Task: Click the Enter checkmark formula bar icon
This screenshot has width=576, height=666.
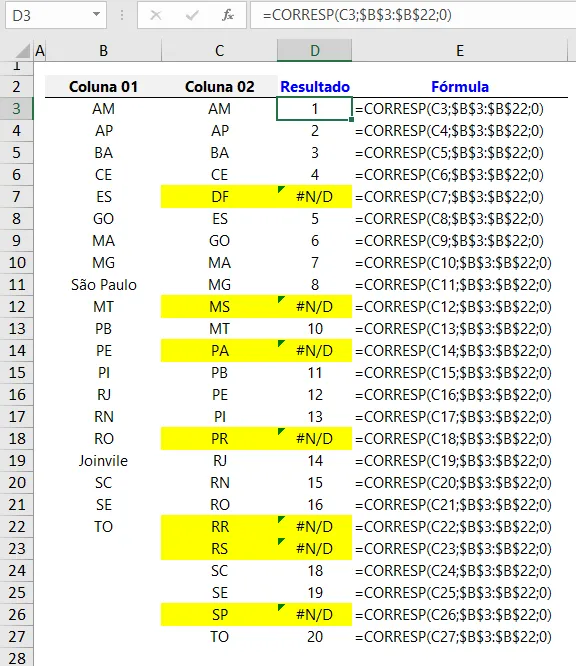Action: point(192,16)
